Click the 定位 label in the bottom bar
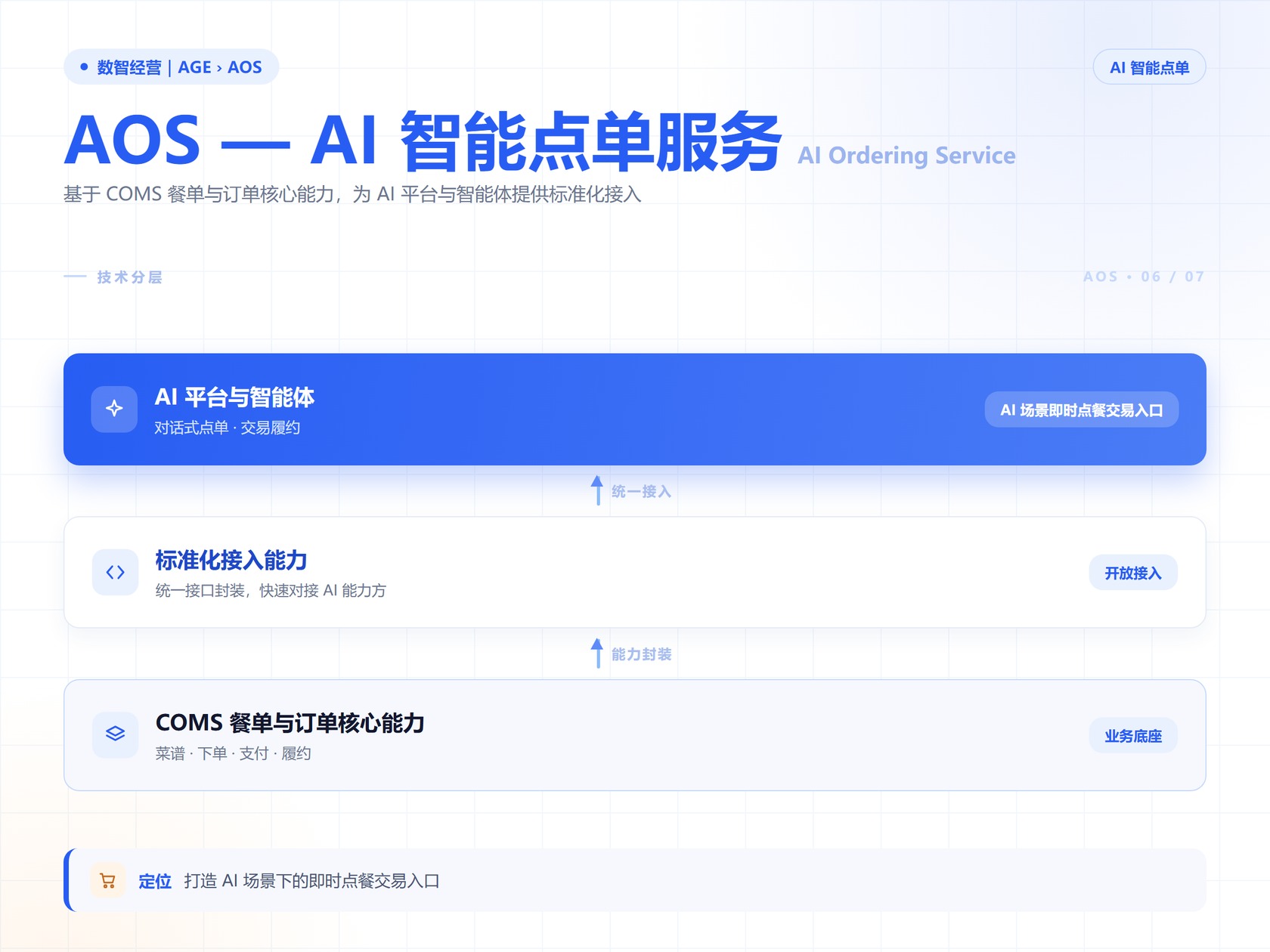 155,881
